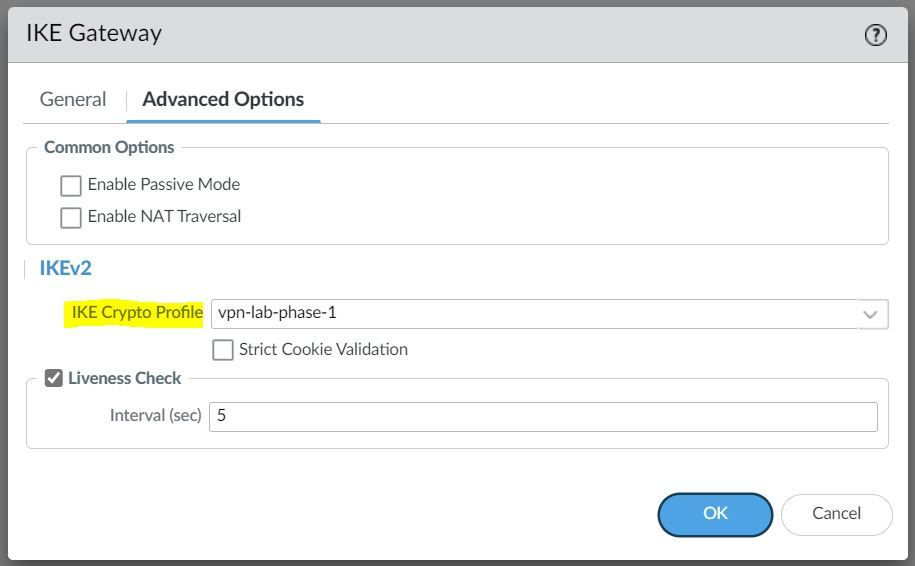Click the Enable NAT Traversal label text
Screen dimensions: 915x566
(x=164, y=216)
